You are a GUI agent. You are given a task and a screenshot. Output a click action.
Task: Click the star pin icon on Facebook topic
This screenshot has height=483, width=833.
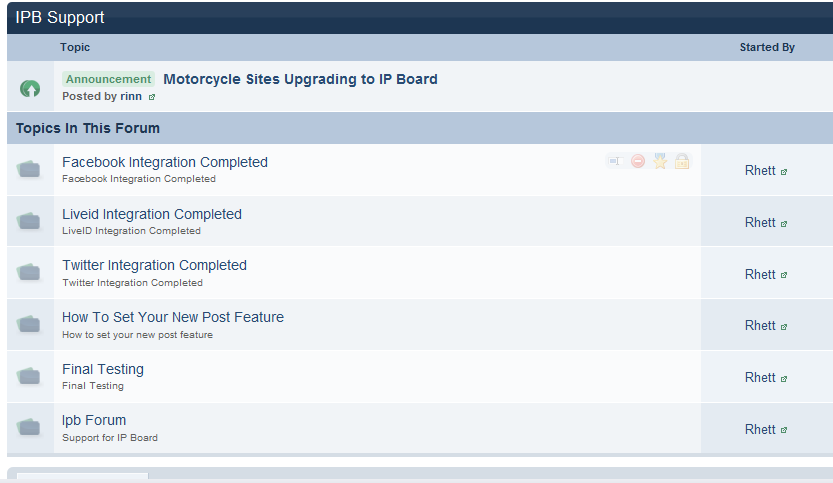[x=660, y=161]
